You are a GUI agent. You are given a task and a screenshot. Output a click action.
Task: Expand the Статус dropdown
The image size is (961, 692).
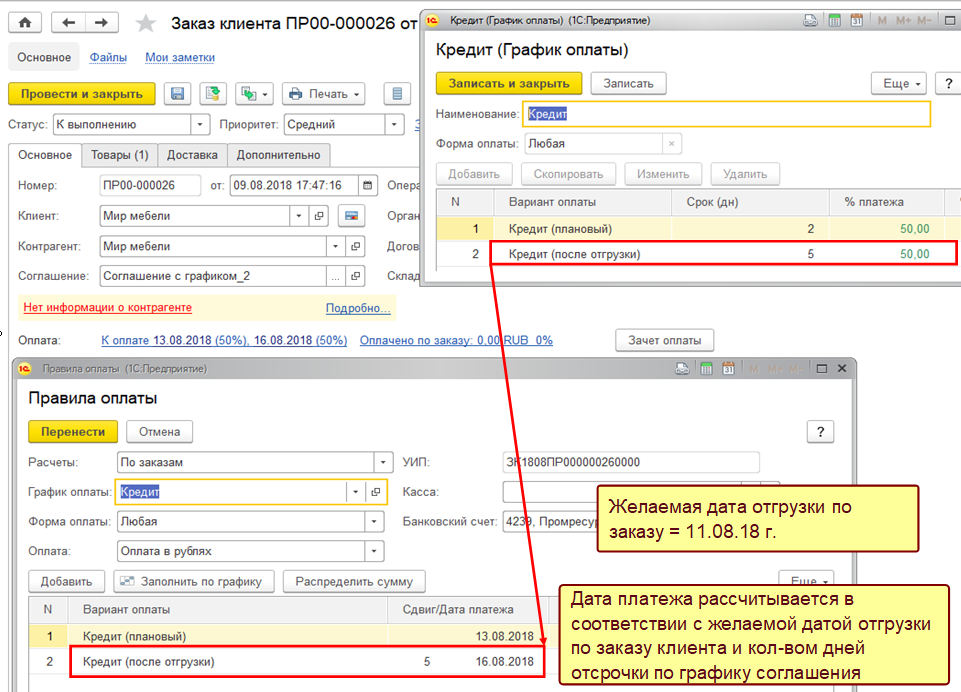pos(199,124)
